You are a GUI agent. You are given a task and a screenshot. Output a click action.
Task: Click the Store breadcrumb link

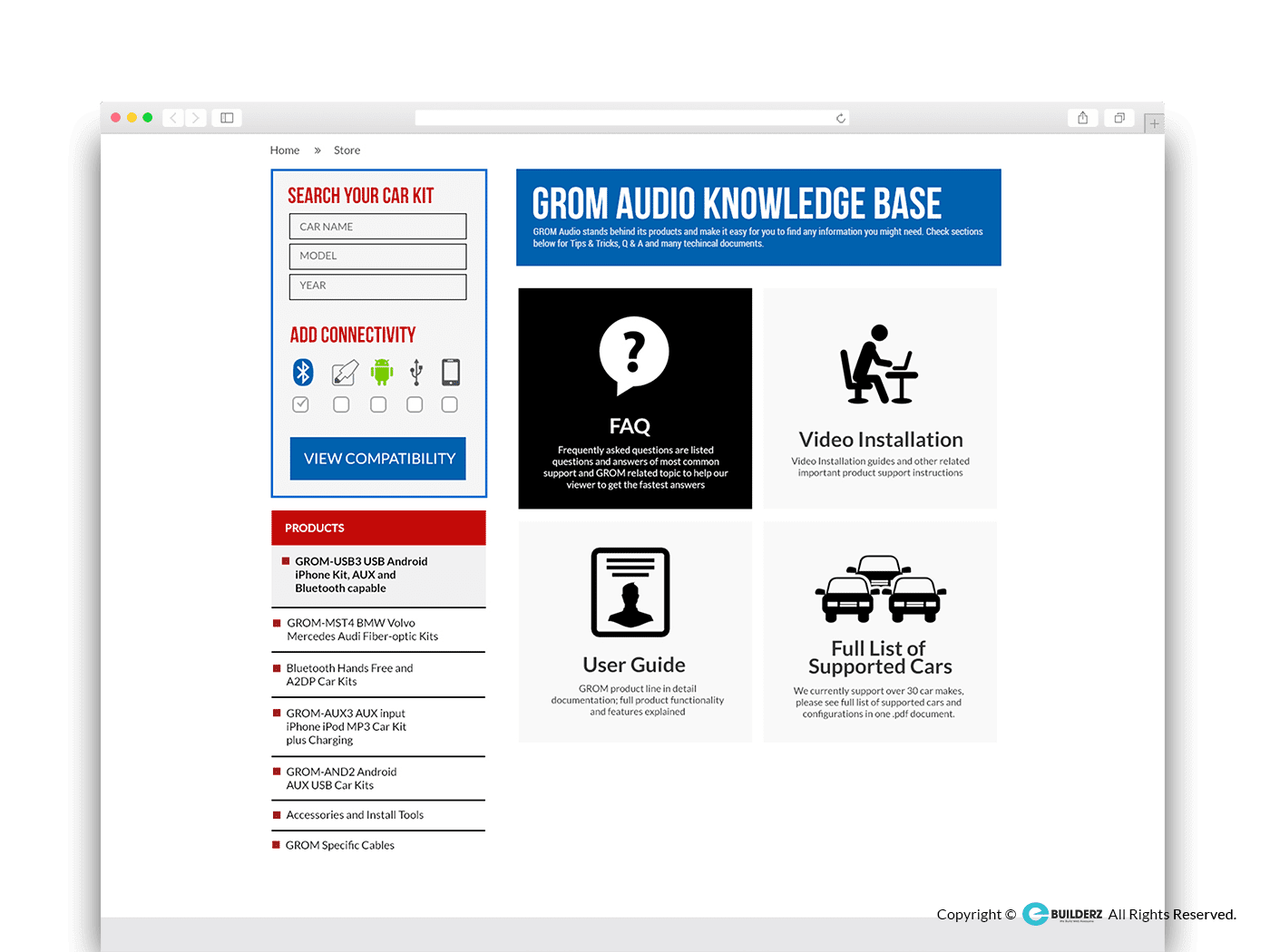pos(347,151)
